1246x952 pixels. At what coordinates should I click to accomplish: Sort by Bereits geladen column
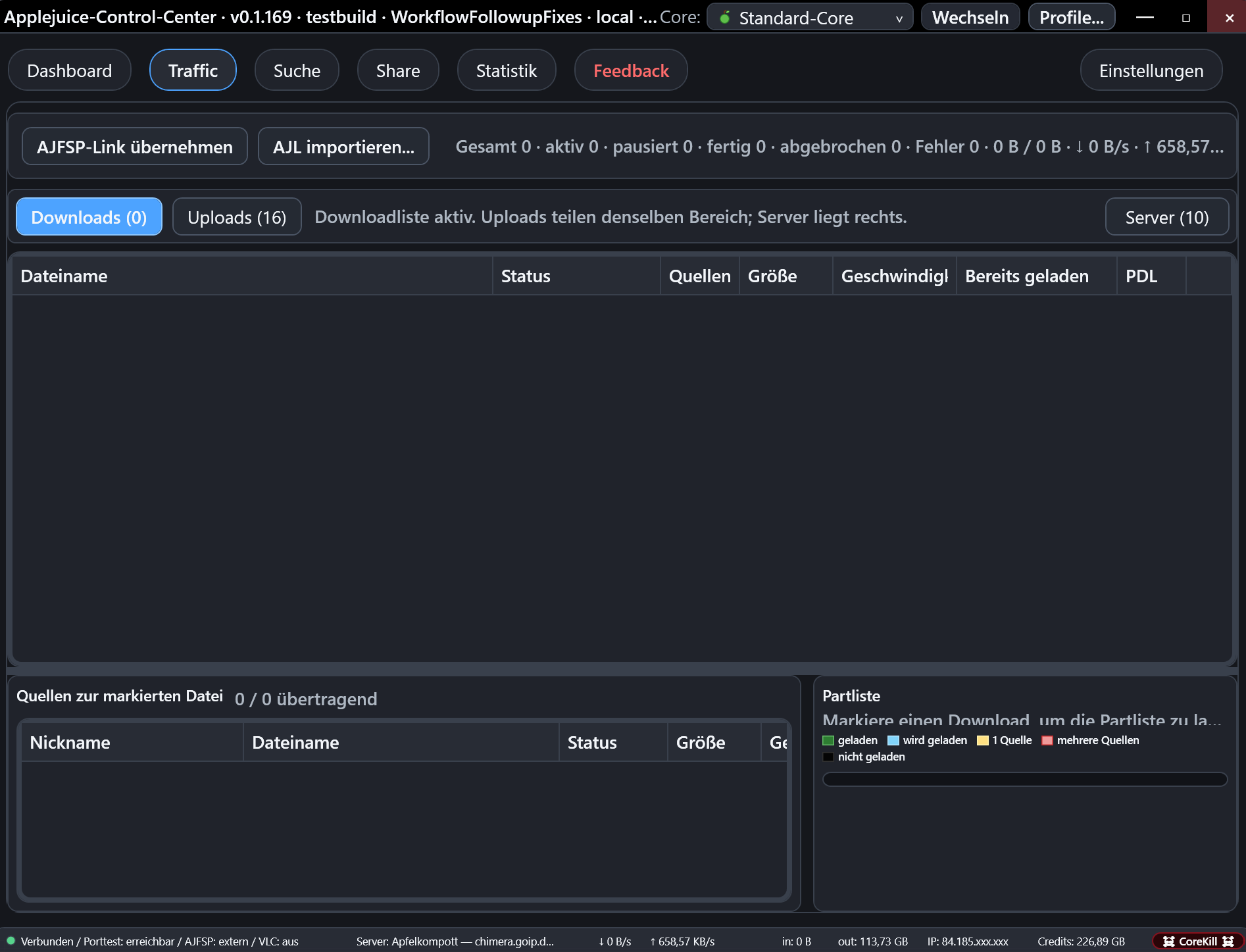click(1037, 276)
